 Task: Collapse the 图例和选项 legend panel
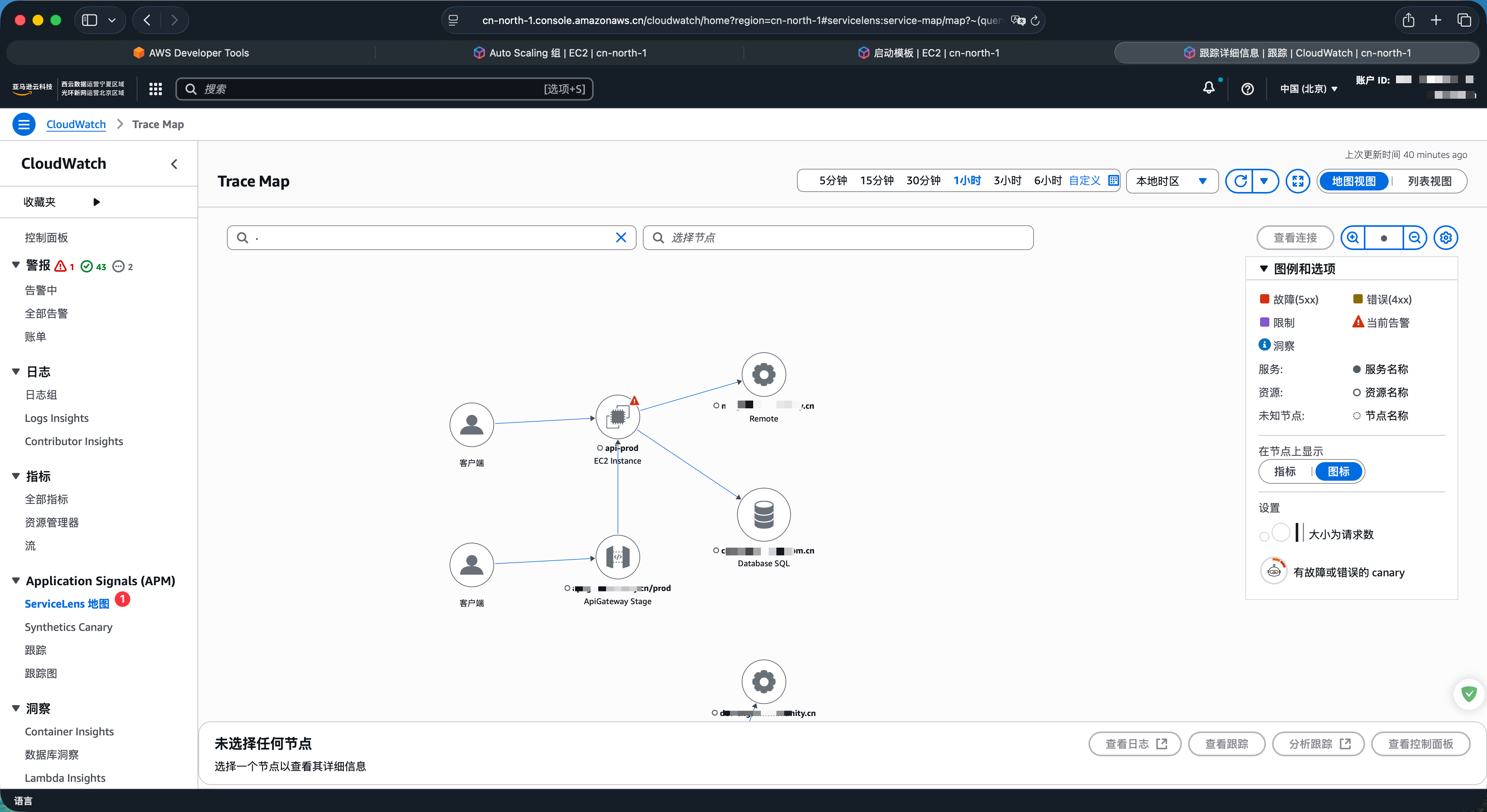coord(1264,269)
